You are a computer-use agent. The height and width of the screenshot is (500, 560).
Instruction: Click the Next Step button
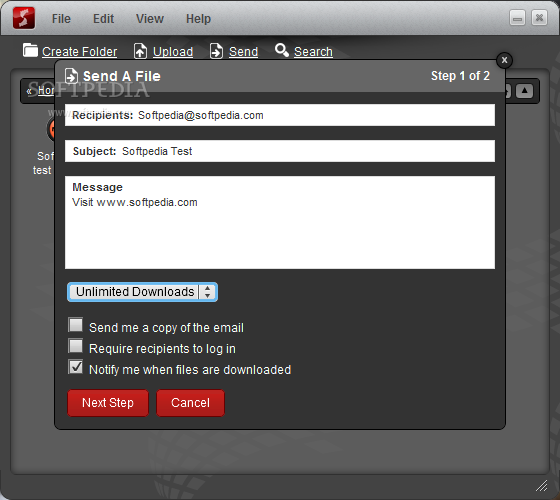108,403
